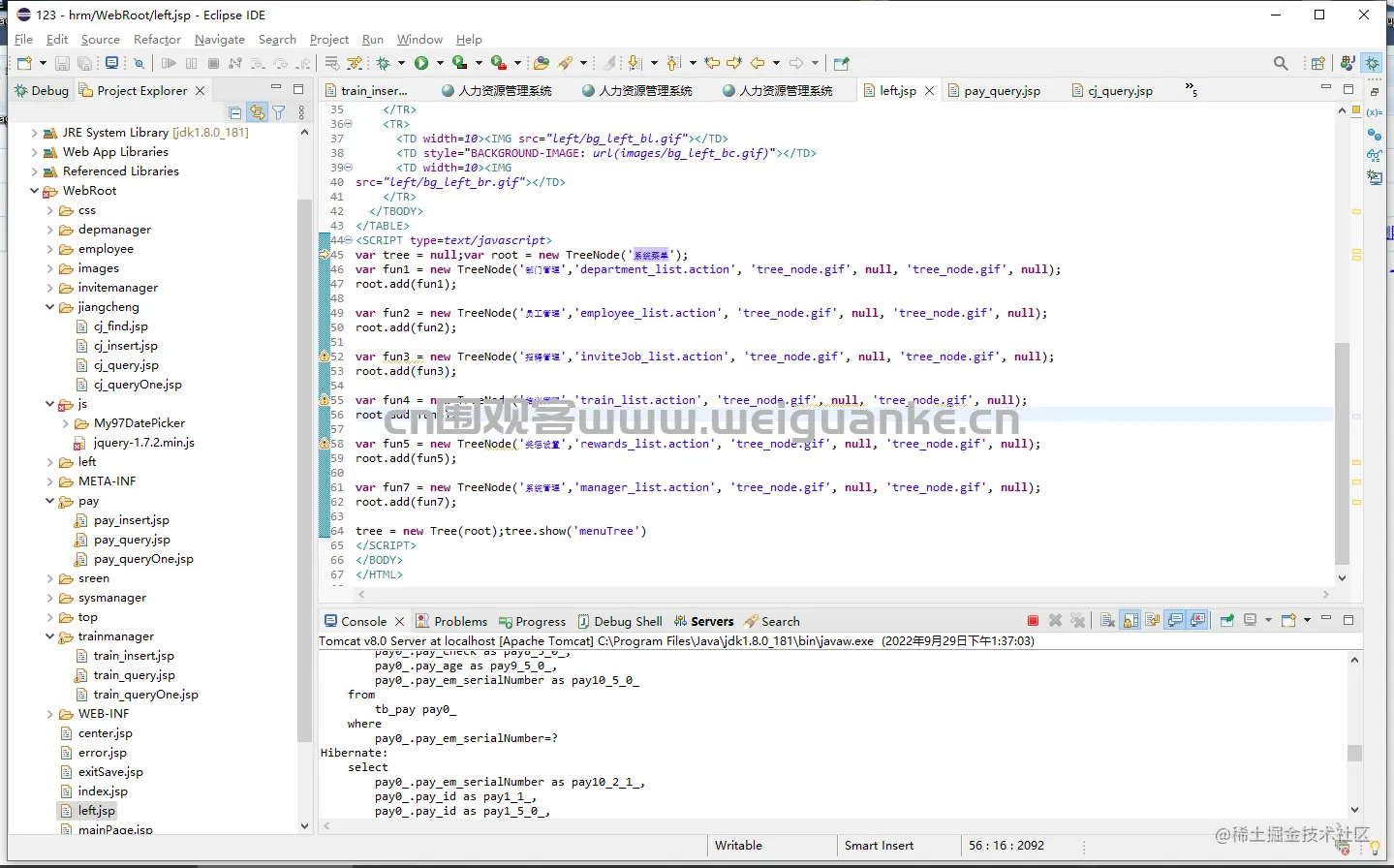The width and height of the screenshot is (1394, 868).
Task: Switch to the Java EE perspective icon
Action: click(1348, 63)
